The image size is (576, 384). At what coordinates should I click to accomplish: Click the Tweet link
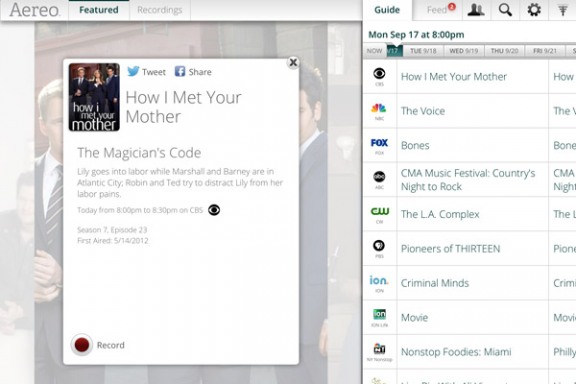(x=154, y=72)
